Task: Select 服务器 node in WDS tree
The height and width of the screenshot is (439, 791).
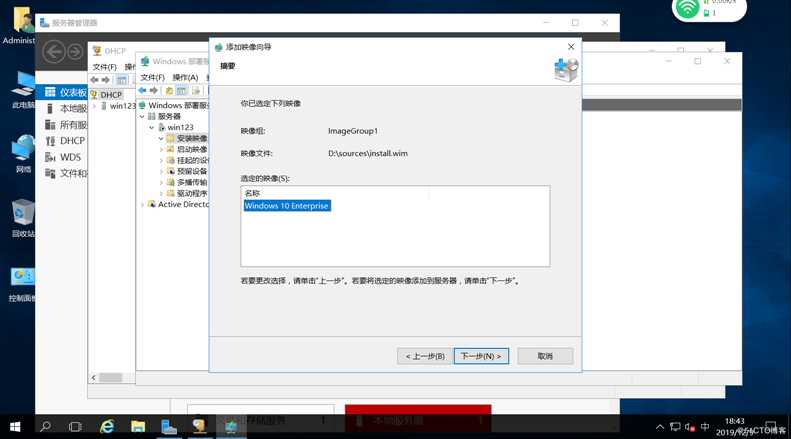Action: (169, 117)
